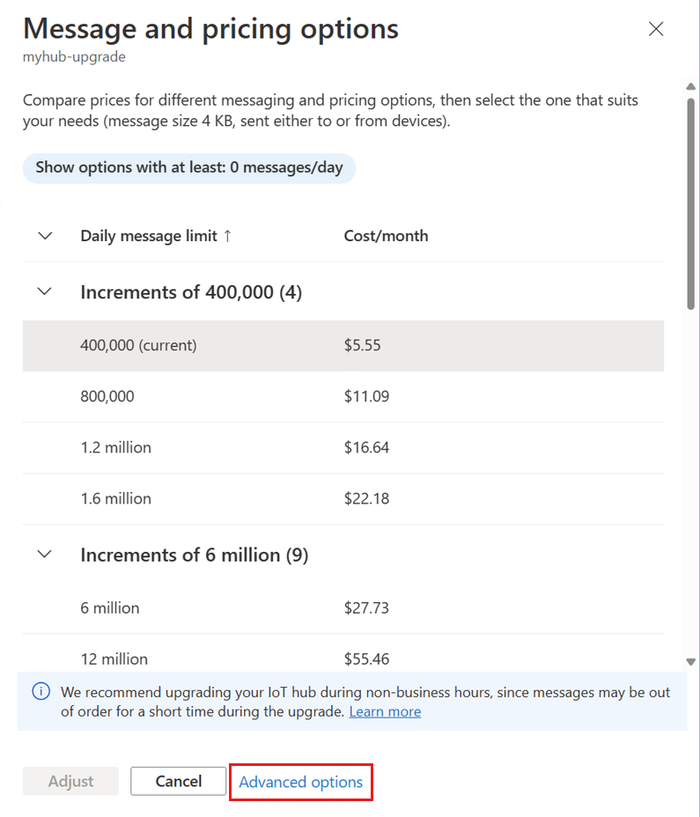
Task: Collapse the Increments of 6 million group
Action: [x=44, y=555]
